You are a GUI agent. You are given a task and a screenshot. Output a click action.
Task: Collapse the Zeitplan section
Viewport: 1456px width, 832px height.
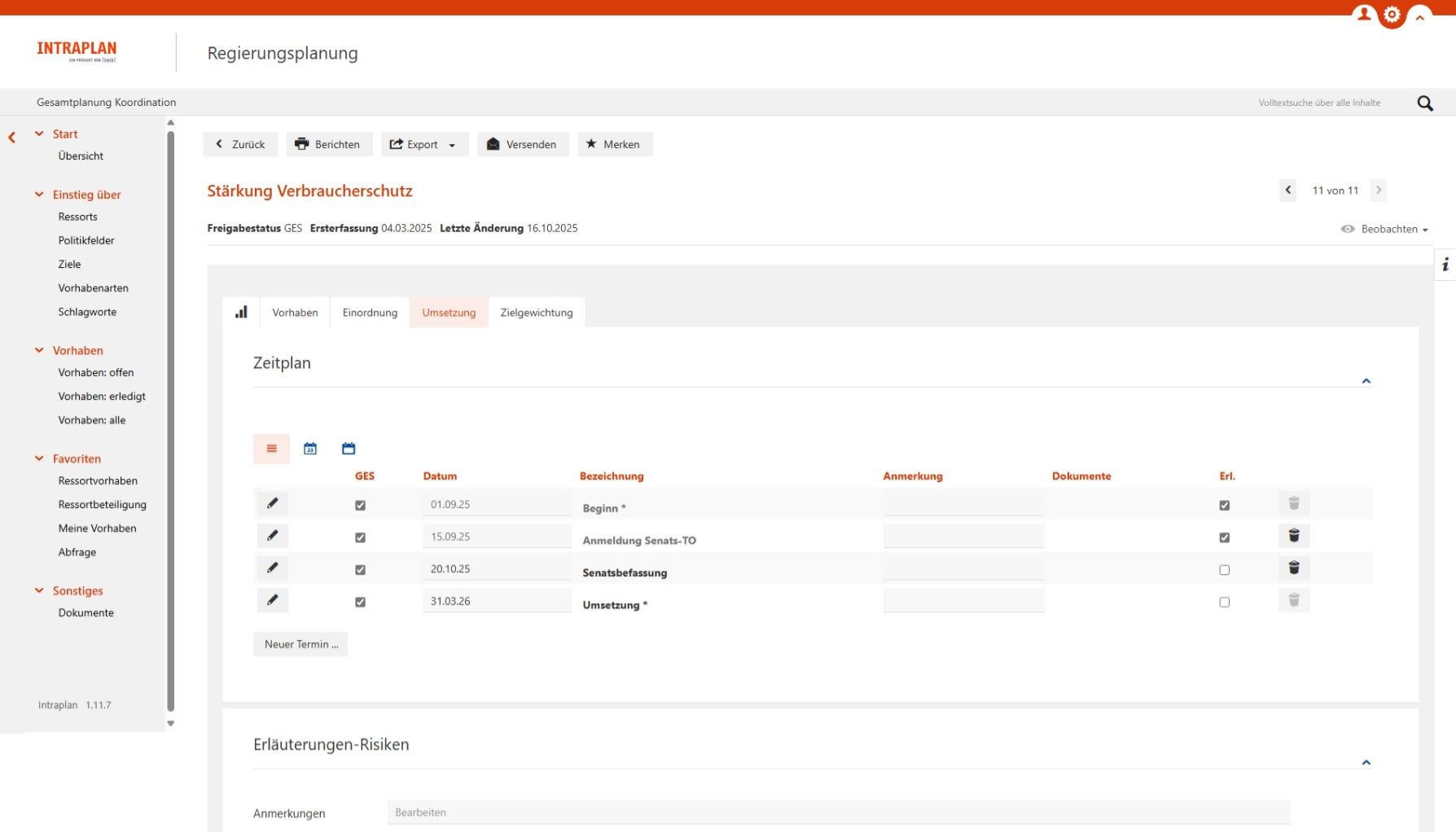click(x=1366, y=381)
